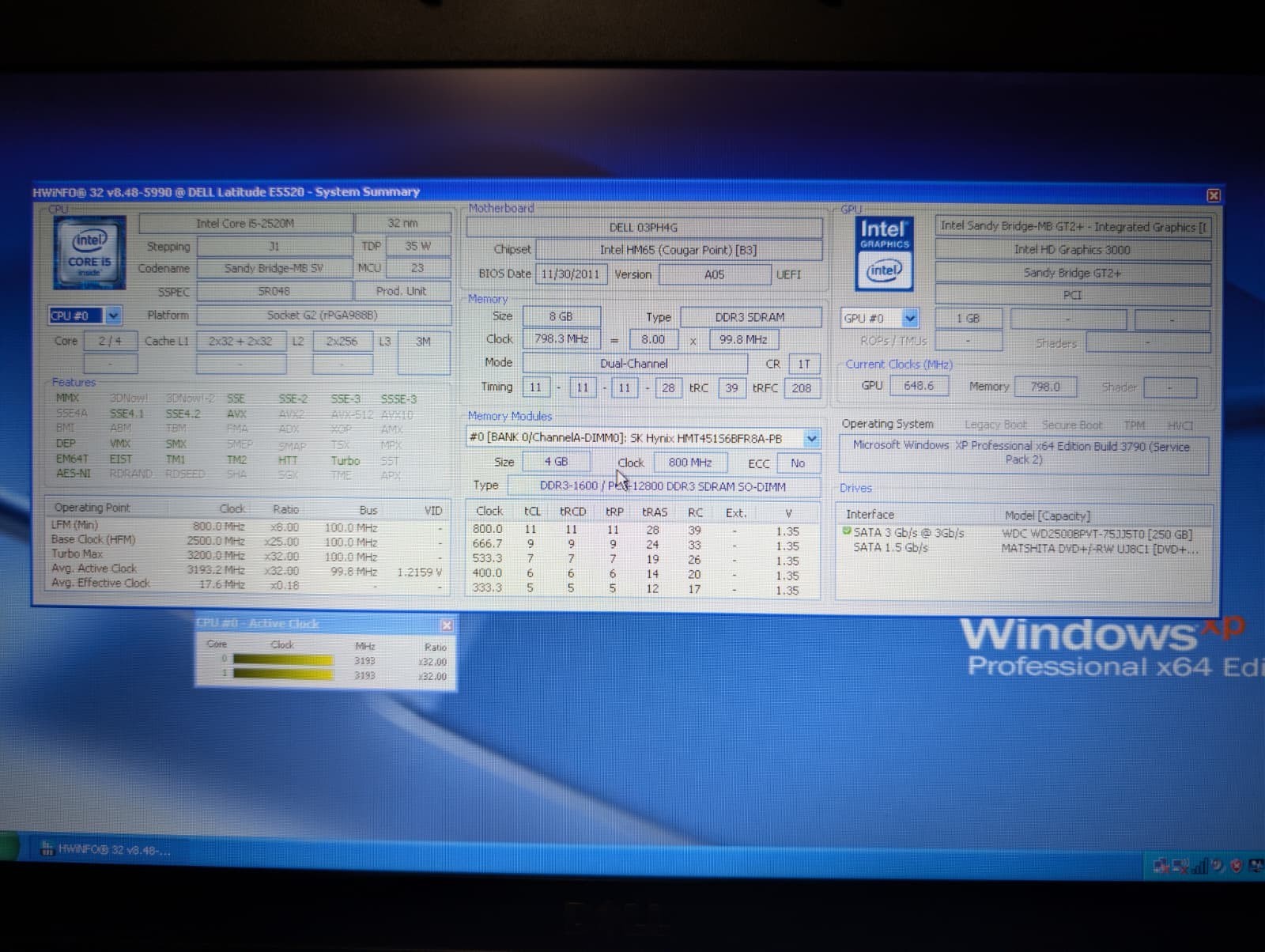Click the DELL 03PH4G motherboard field
Viewport: 1265px width, 952px height.
click(644, 228)
